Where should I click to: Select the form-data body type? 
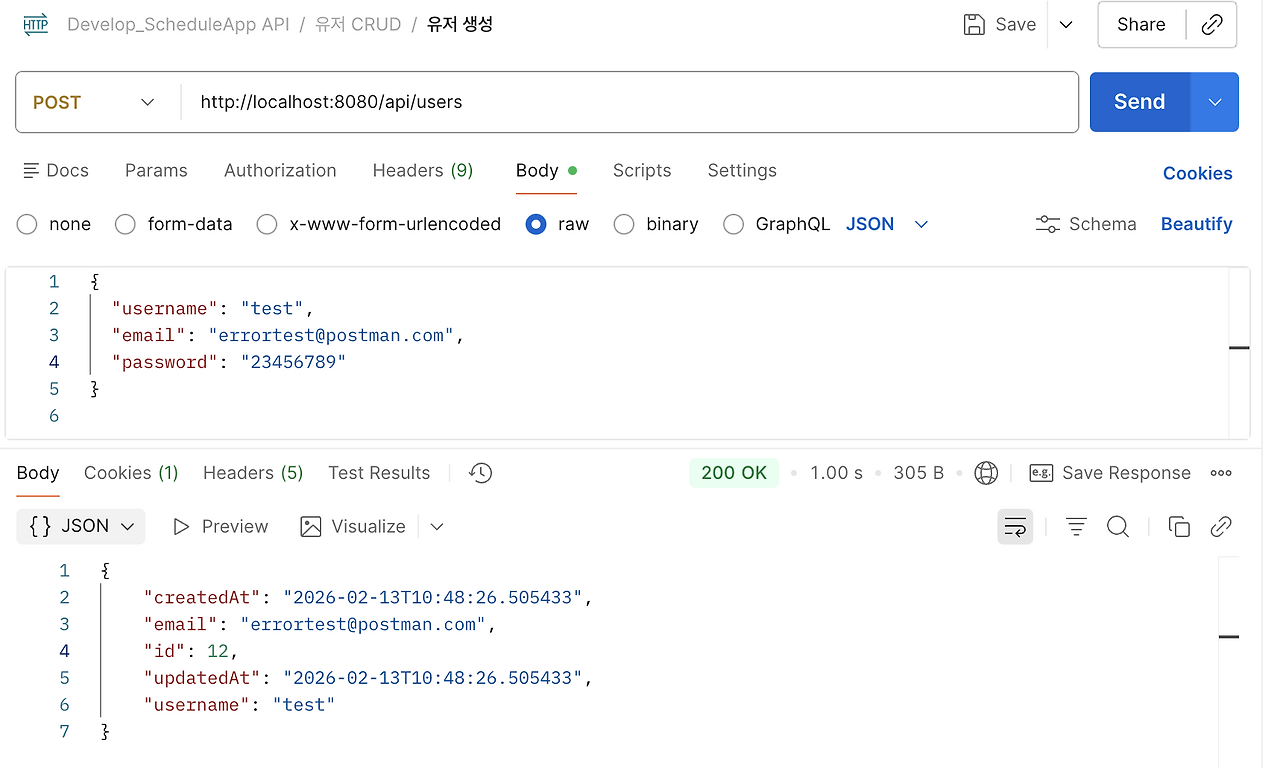125,224
